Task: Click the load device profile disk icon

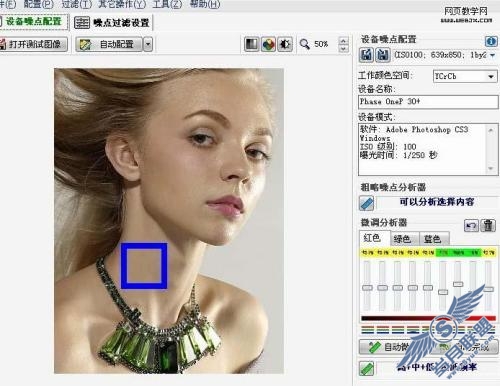Action: click(366, 54)
